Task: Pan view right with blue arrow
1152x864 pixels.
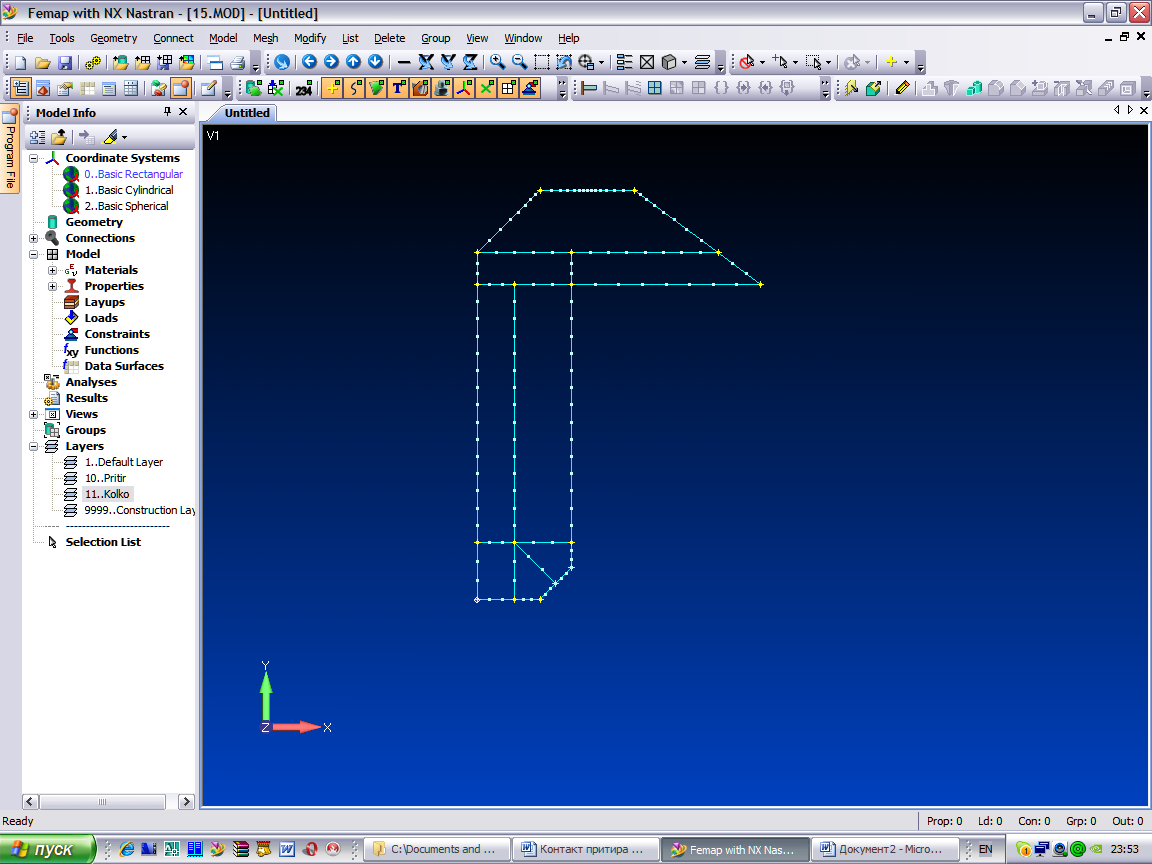Action: 331,62
